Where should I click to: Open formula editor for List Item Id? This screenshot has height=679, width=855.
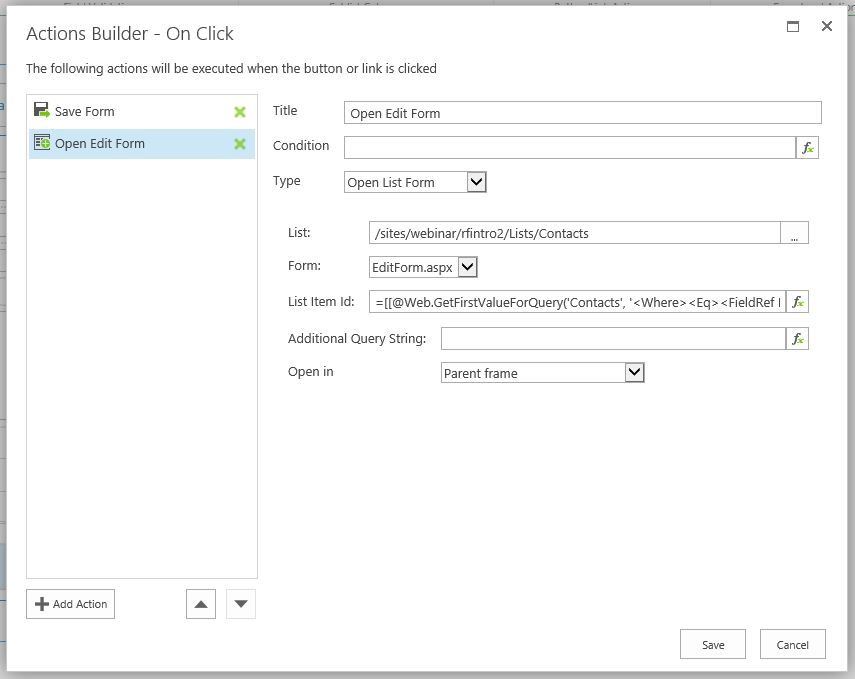[797, 302]
